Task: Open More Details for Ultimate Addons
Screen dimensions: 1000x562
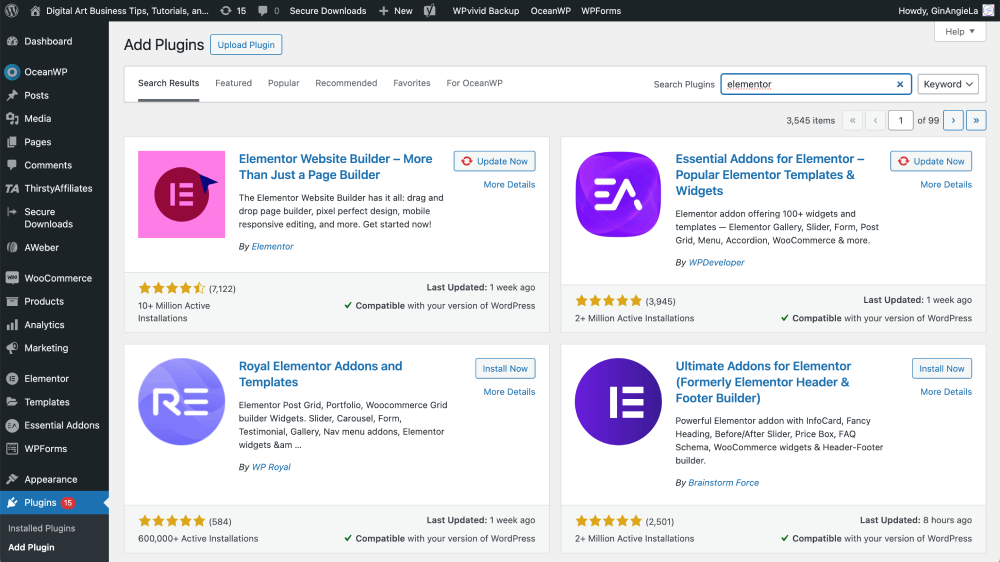Action: [x=946, y=392]
